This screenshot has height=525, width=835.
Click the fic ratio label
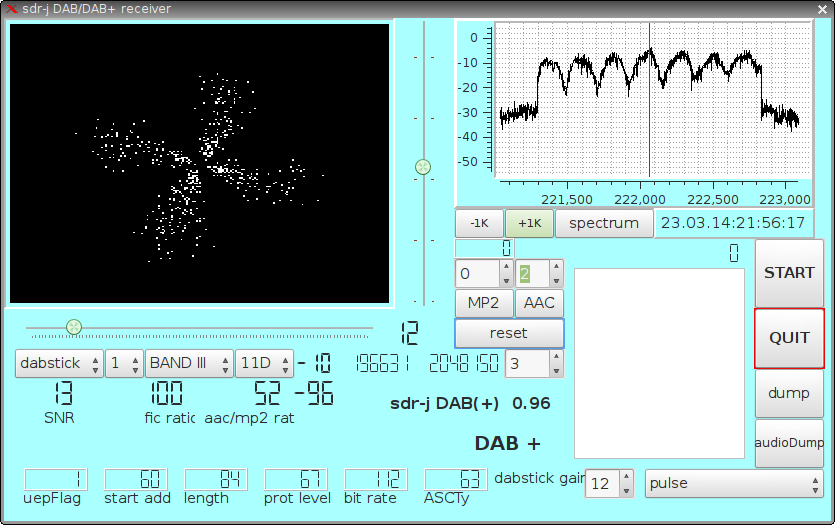[170, 418]
